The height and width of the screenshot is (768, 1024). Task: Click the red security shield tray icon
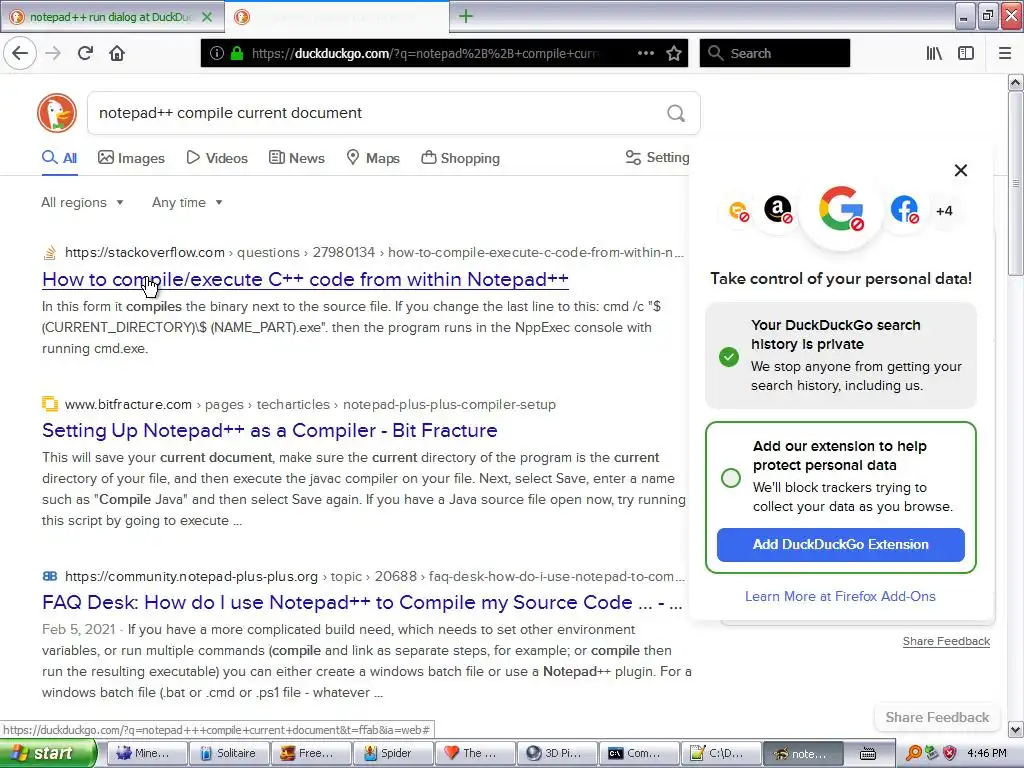(950, 753)
